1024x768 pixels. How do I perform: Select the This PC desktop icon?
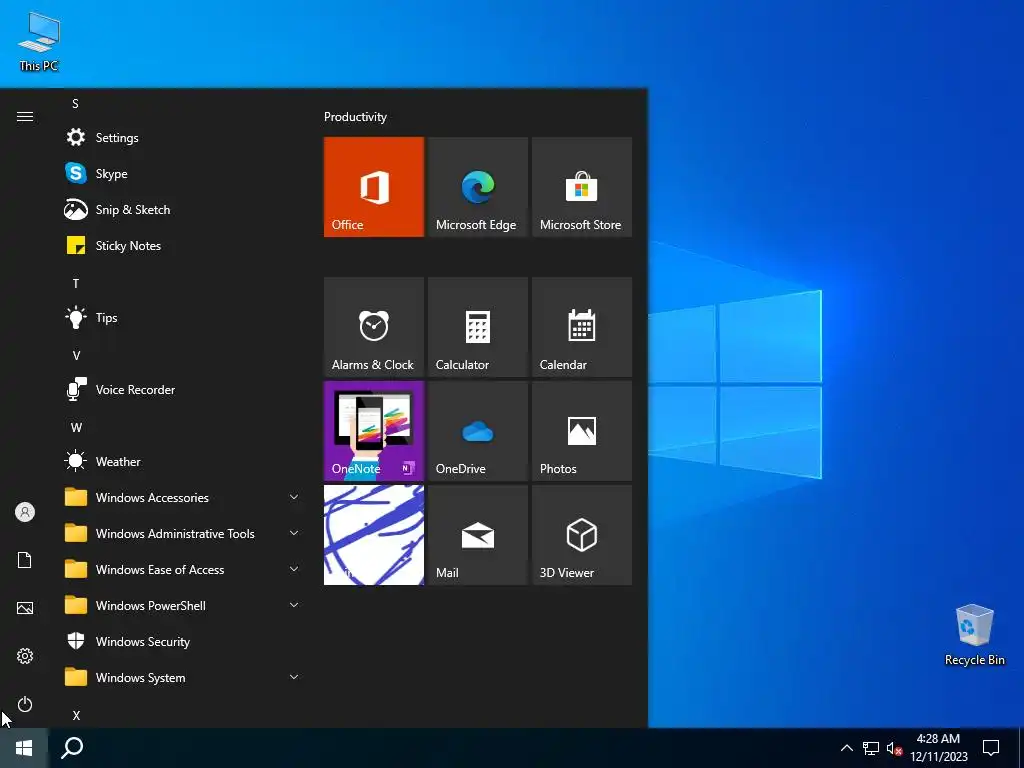39,42
